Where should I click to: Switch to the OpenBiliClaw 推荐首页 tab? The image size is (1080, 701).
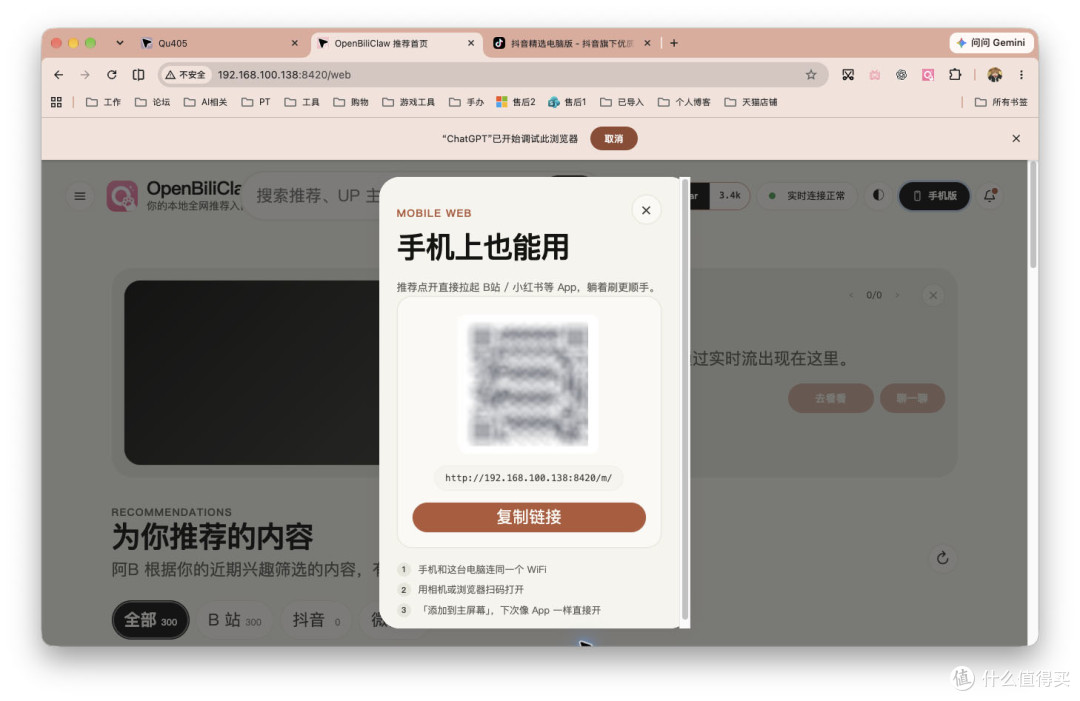point(396,43)
